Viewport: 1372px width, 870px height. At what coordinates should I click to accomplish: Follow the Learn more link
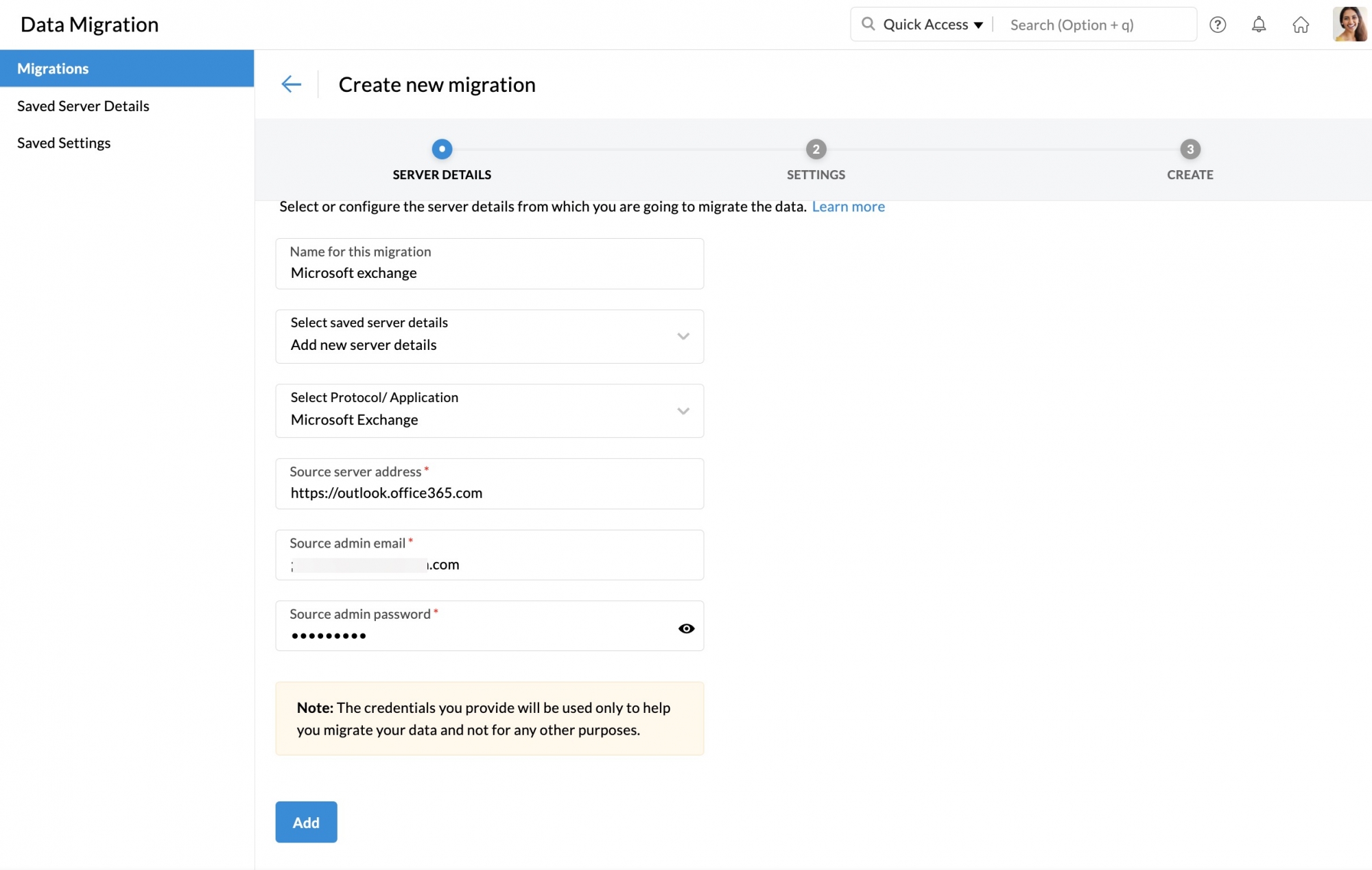848,207
